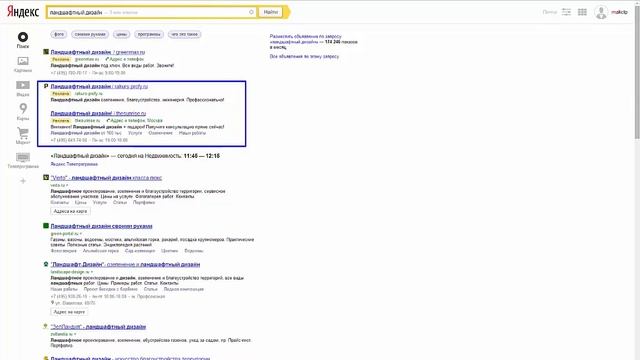Image resolution: width=640 pixels, height=360 pixels.
Task: Open "Водоемы" sitelink under green-portal
Action: pyautogui.click(x=193, y=251)
